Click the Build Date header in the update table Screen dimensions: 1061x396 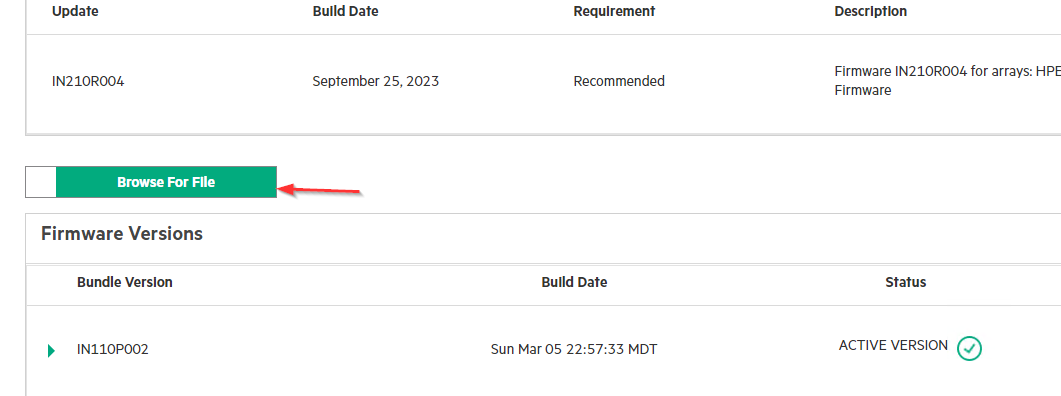[345, 12]
